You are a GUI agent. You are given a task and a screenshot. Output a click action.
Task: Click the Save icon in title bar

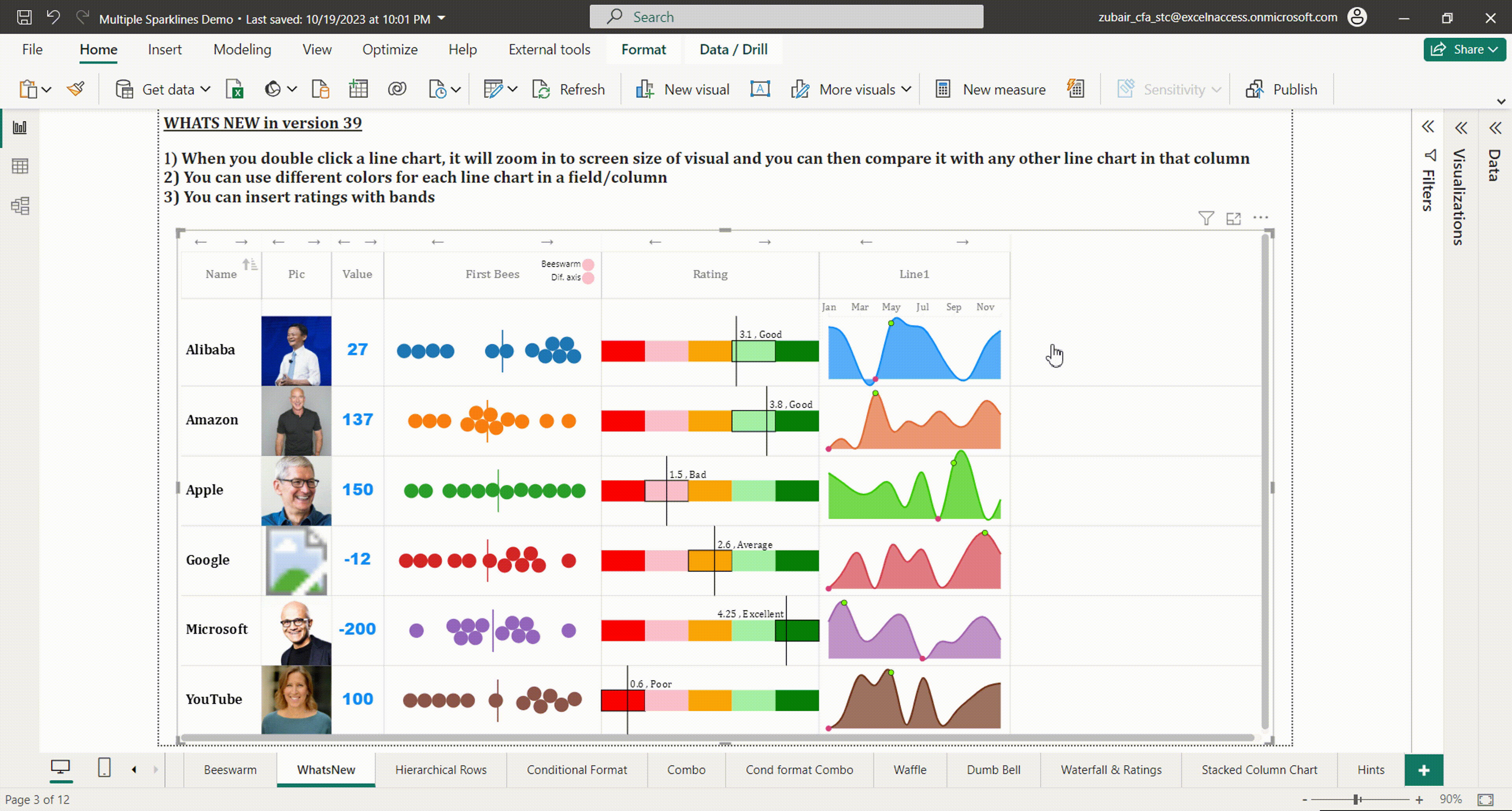pos(24,17)
